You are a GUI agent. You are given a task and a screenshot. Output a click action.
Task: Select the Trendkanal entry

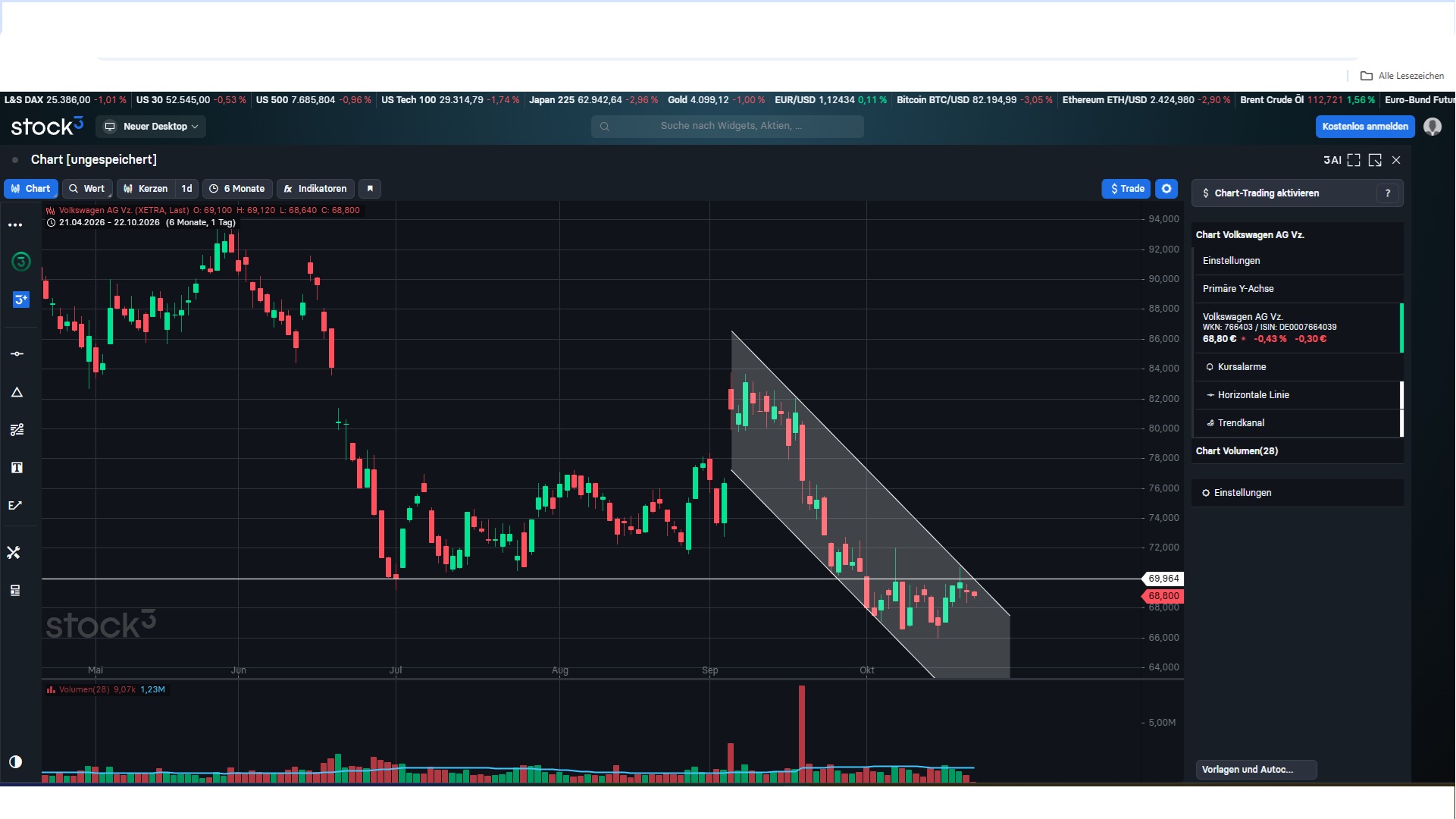[x=1297, y=423]
